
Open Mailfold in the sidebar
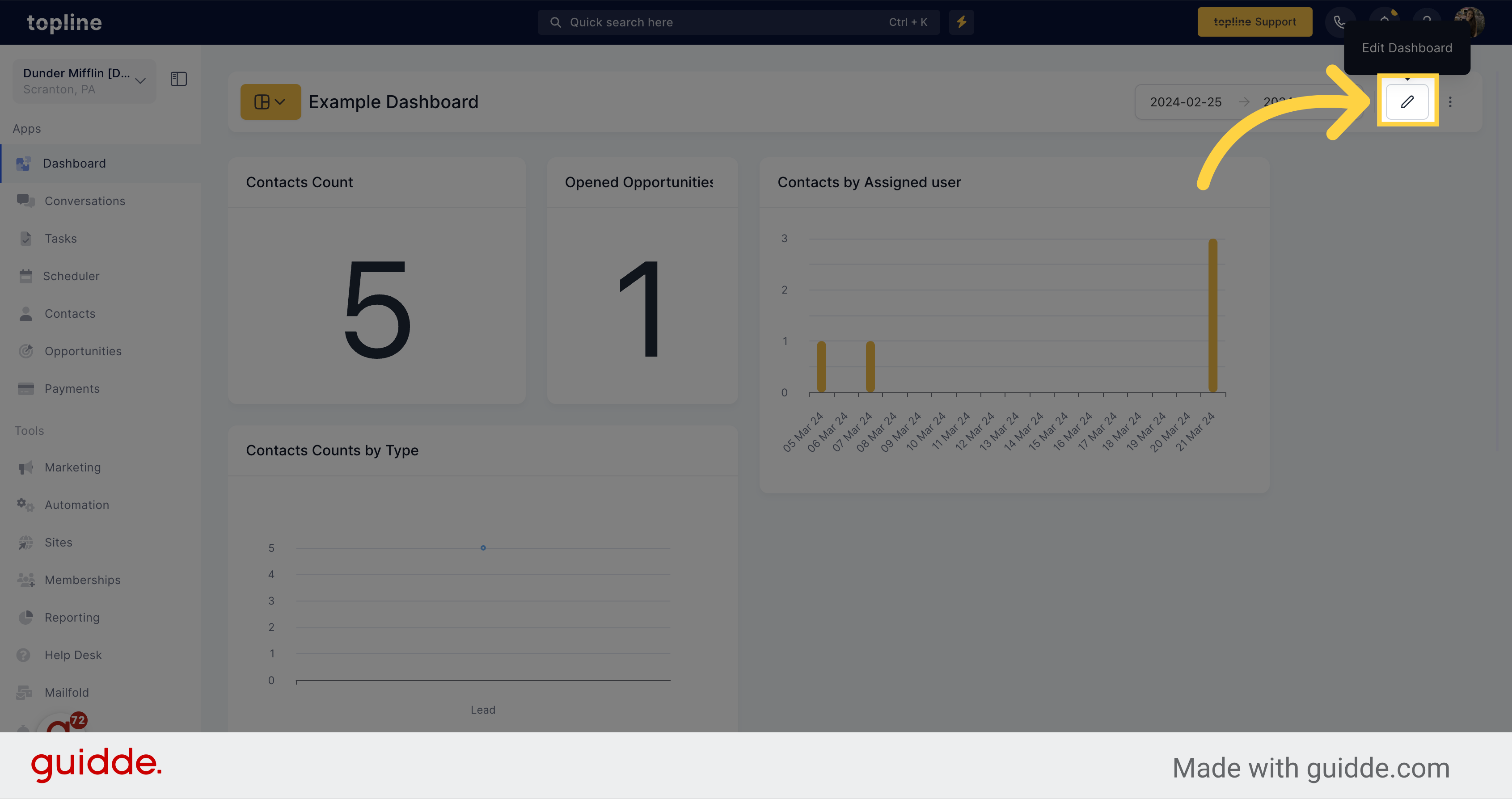(101, 692)
